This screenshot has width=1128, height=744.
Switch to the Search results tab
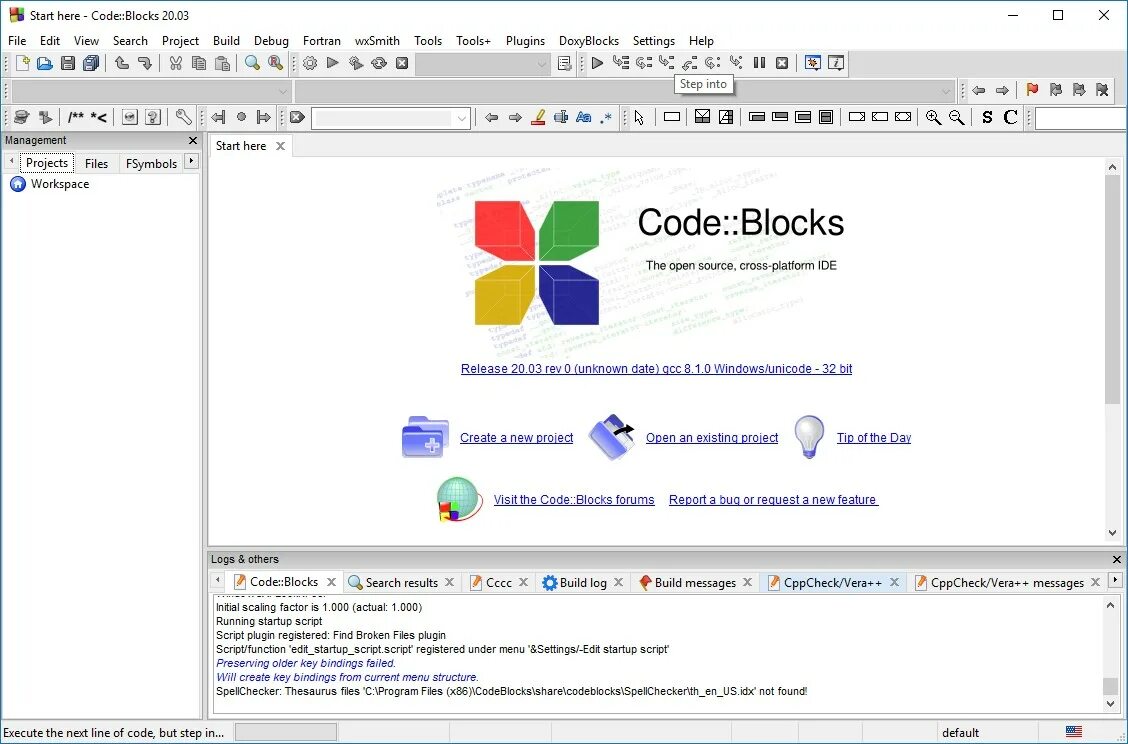tap(401, 583)
